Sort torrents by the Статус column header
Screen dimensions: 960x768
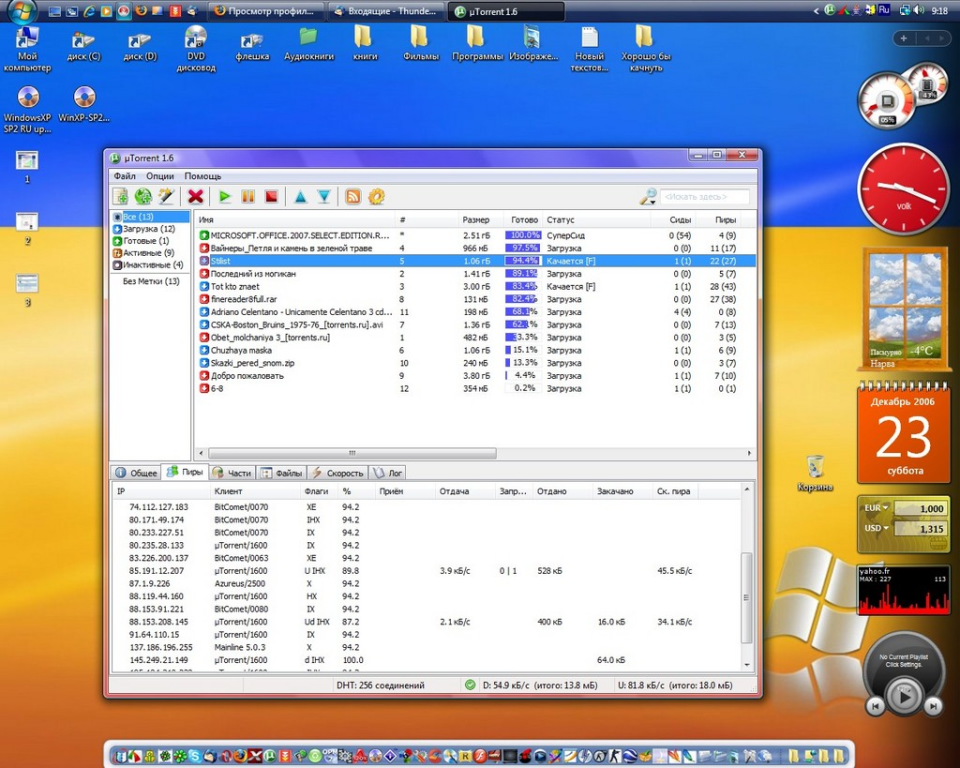[x=596, y=220]
